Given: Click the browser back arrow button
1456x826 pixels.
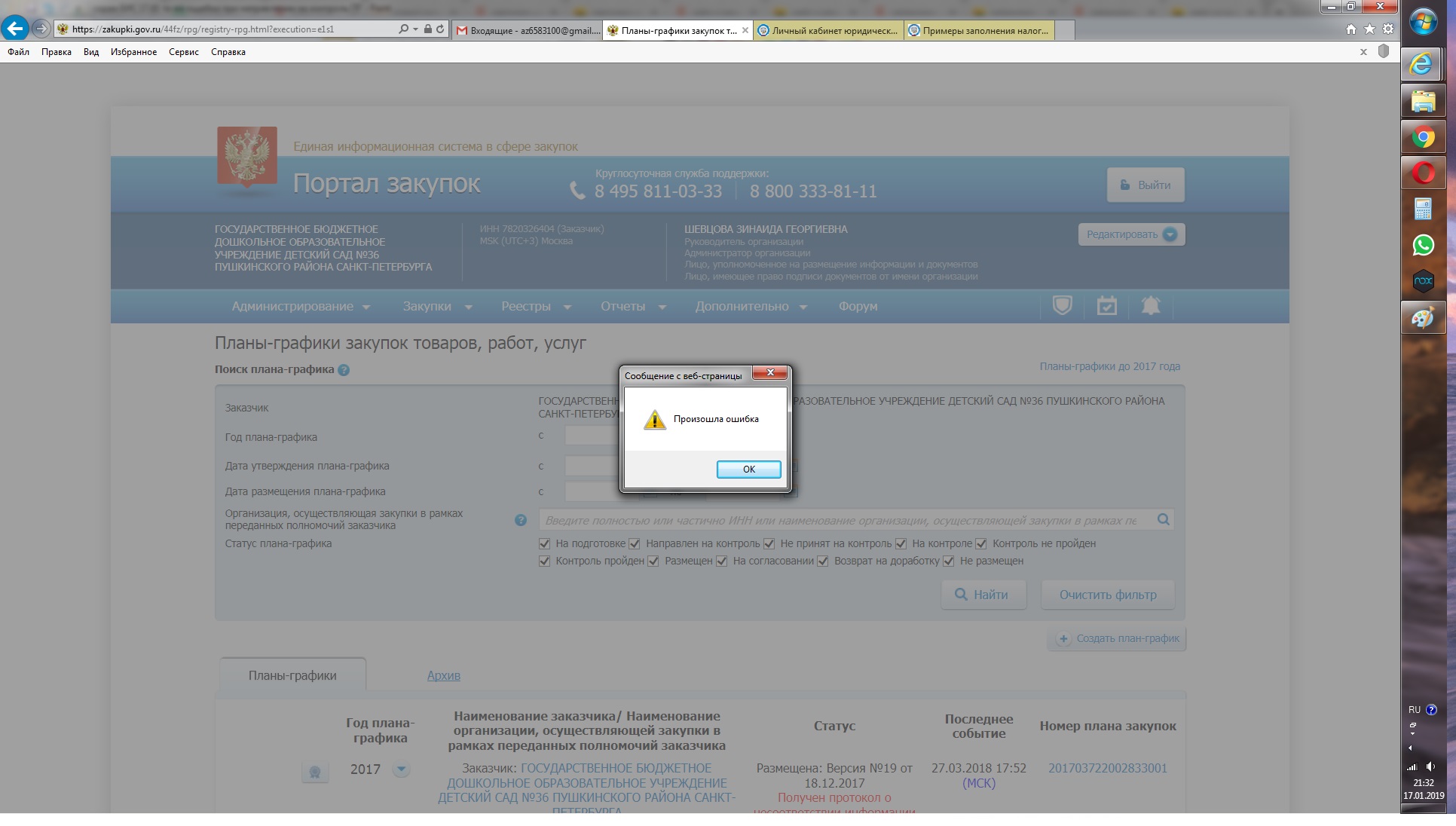Looking at the screenshot, I should click(15, 29).
